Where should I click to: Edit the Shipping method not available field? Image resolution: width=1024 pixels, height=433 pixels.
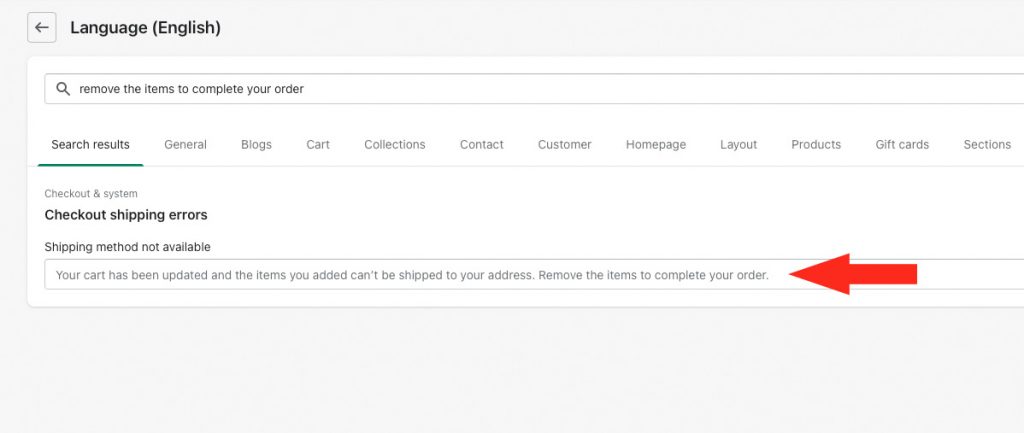pyautogui.click(x=534, y=275)
